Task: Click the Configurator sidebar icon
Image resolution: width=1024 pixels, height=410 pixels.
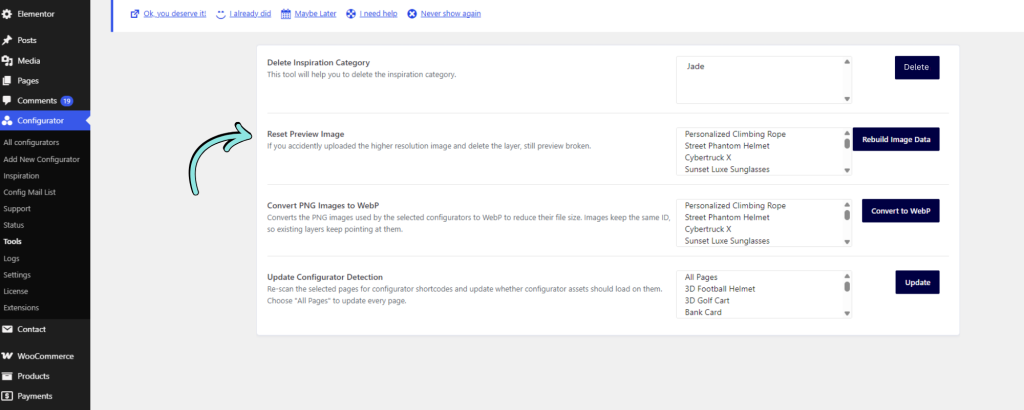Action: (x=7, y=121)
